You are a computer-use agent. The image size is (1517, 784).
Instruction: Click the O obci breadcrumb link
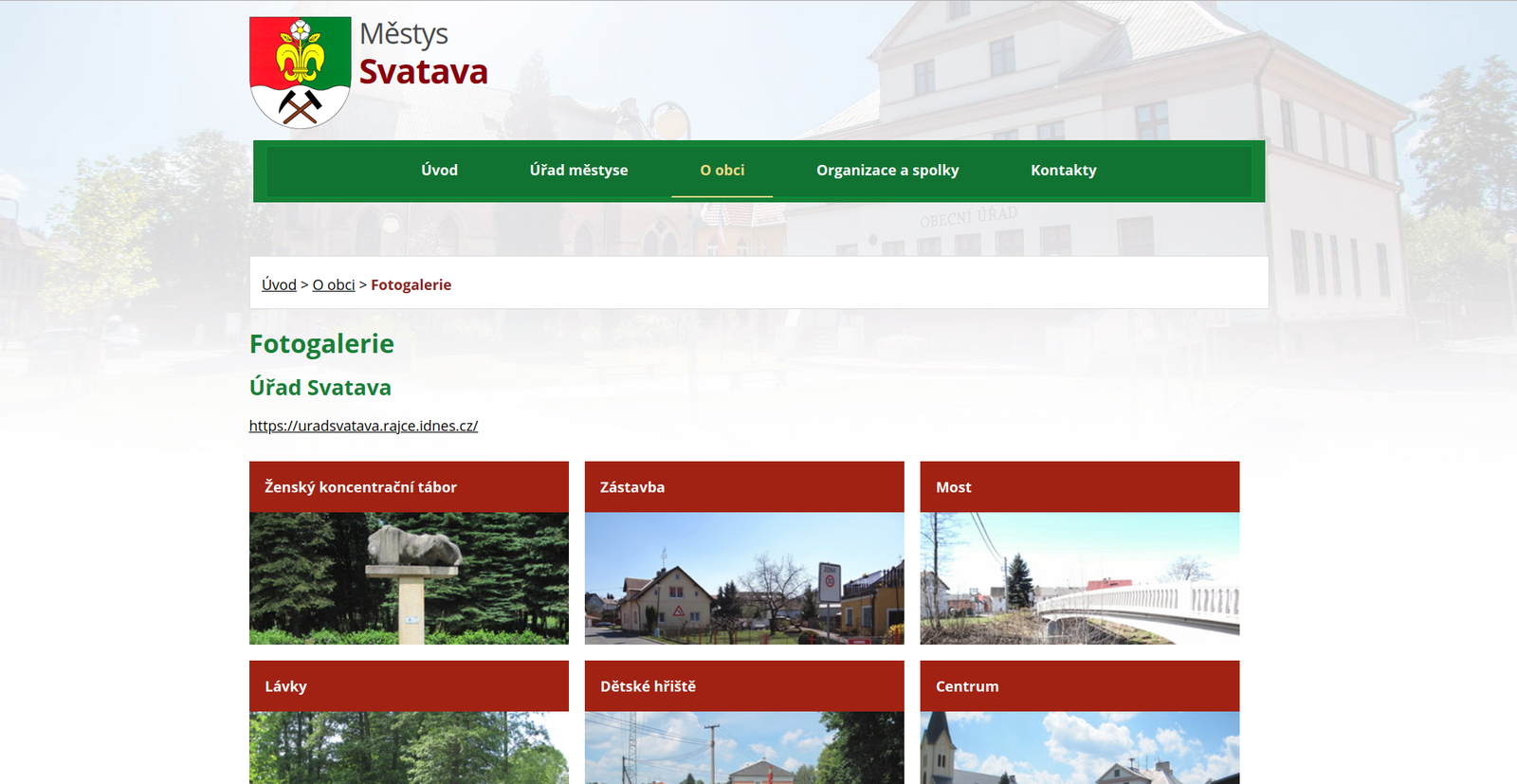coord(334,285)
